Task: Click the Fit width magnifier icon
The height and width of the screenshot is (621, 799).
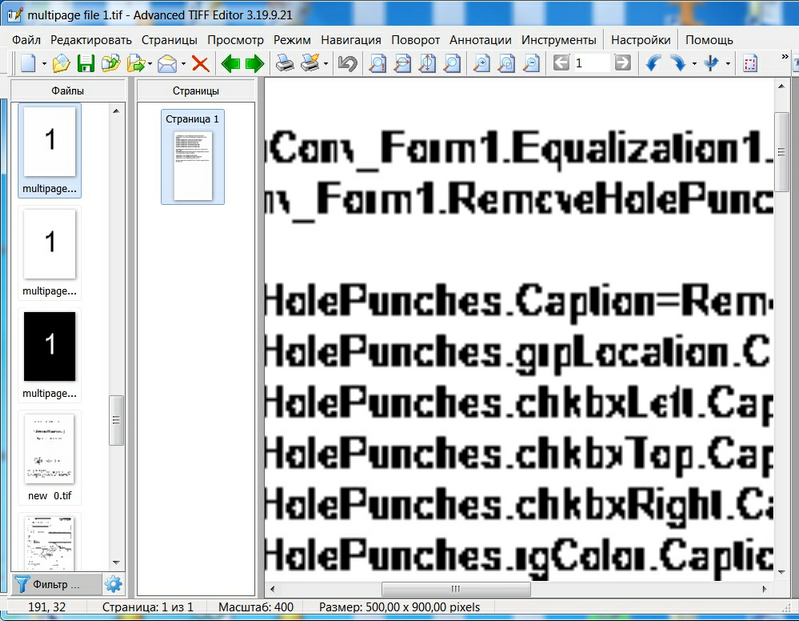Action: 403,64
